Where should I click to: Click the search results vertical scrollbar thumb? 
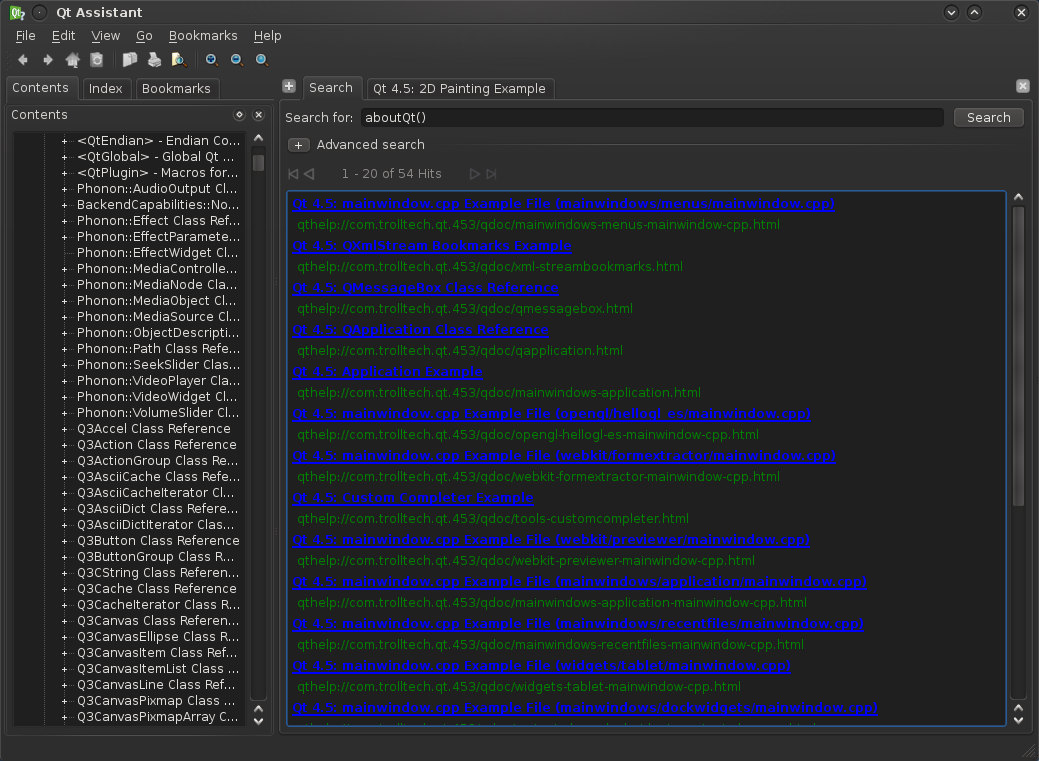click(1018, 358)
